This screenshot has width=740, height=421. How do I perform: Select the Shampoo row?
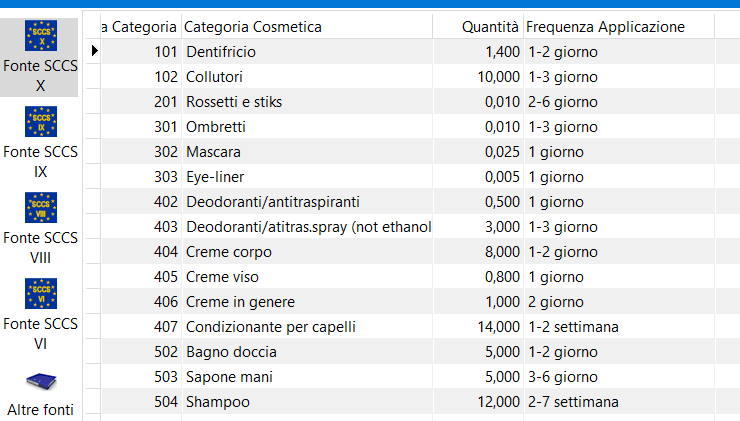pos(408,402)
